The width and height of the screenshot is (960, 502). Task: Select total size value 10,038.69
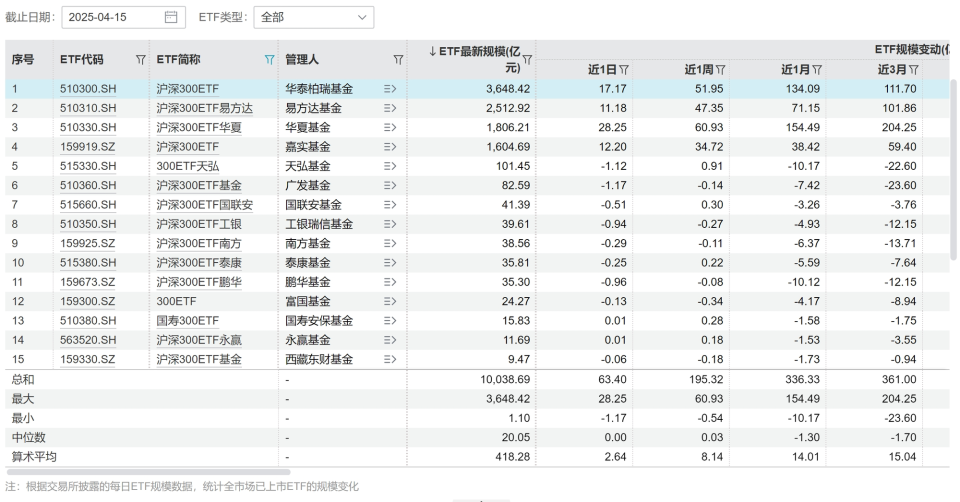505,380
